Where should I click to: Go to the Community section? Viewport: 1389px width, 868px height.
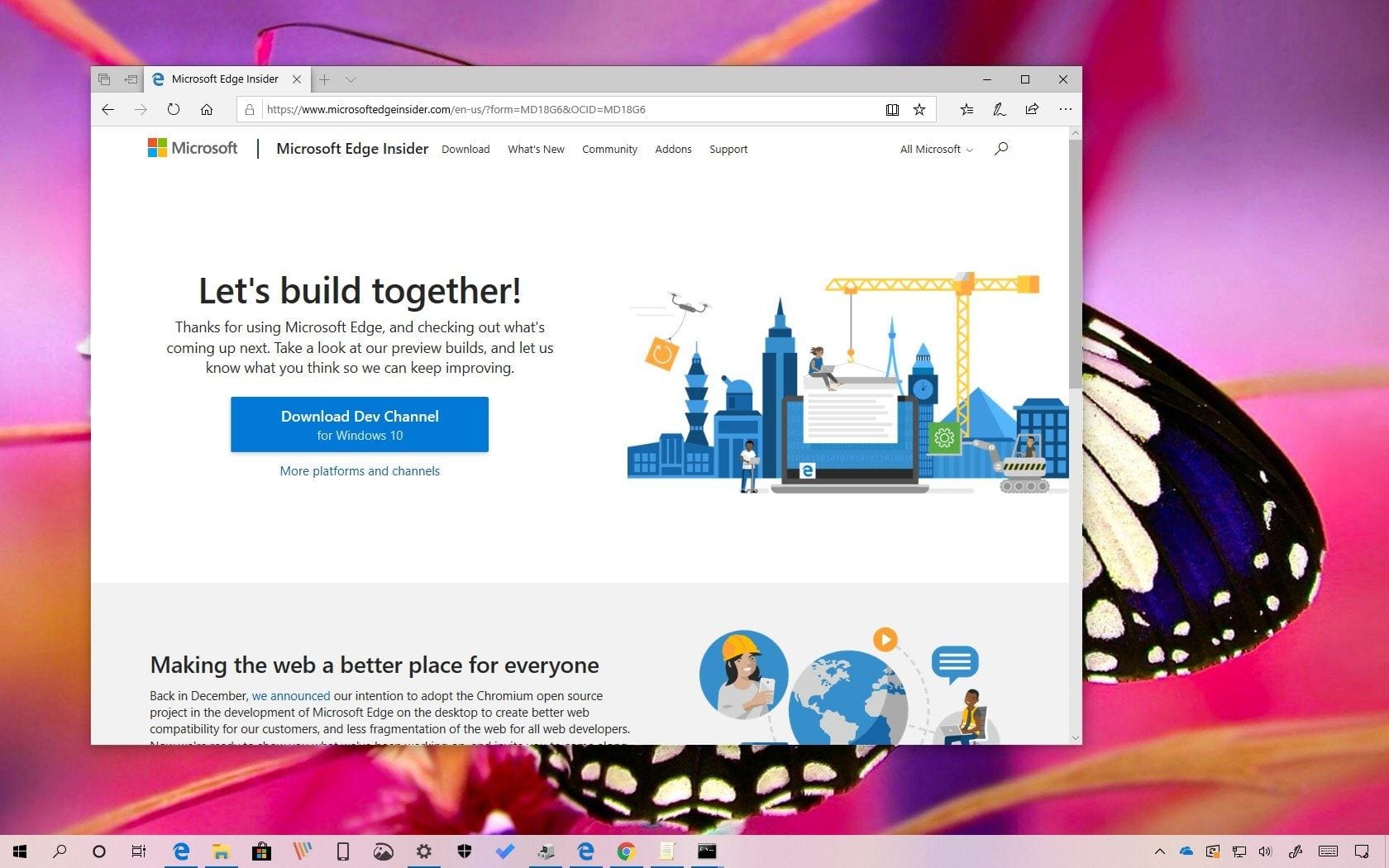click(609, 150)
